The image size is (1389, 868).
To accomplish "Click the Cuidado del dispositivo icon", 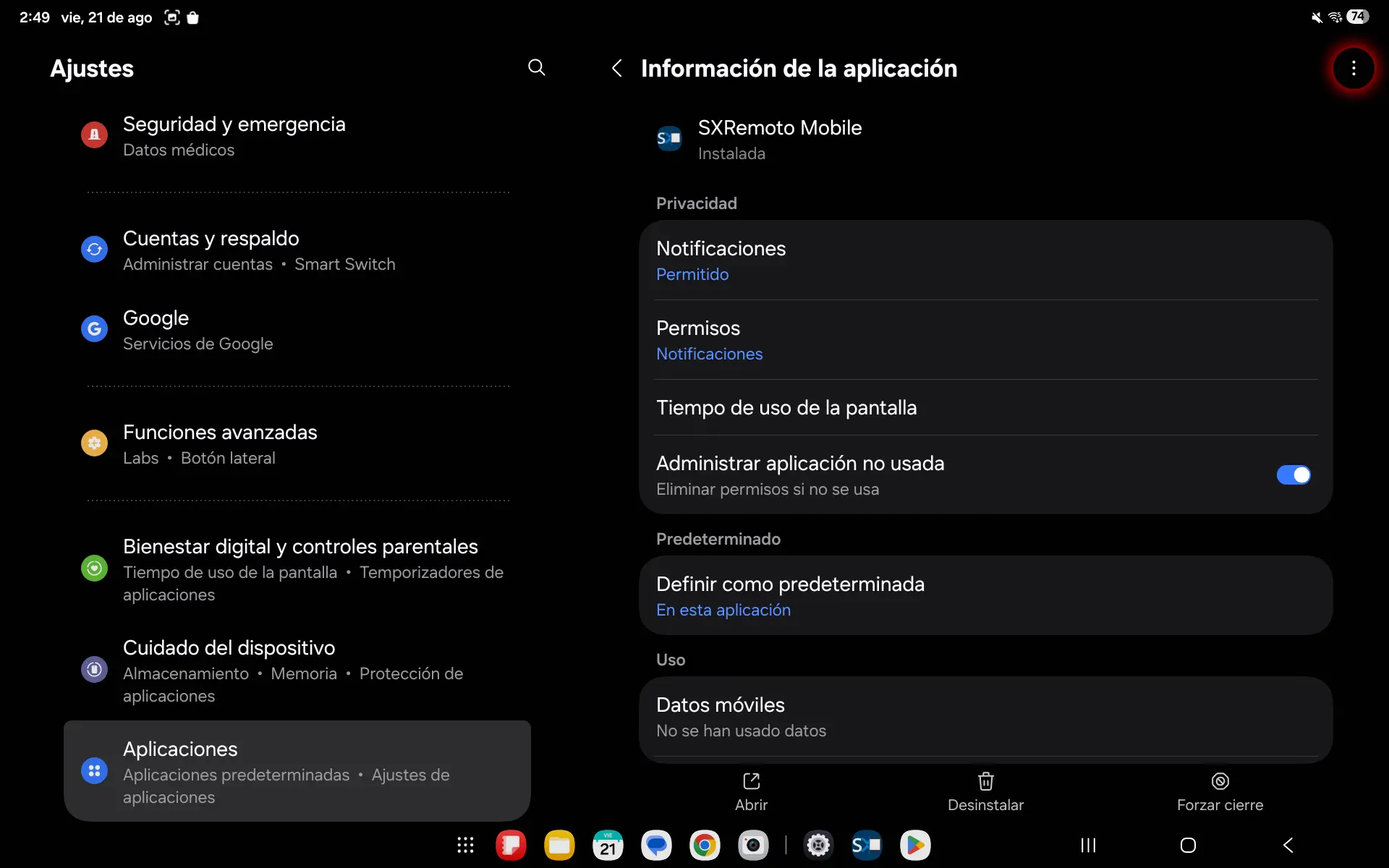I will click(x=94, y=670).
